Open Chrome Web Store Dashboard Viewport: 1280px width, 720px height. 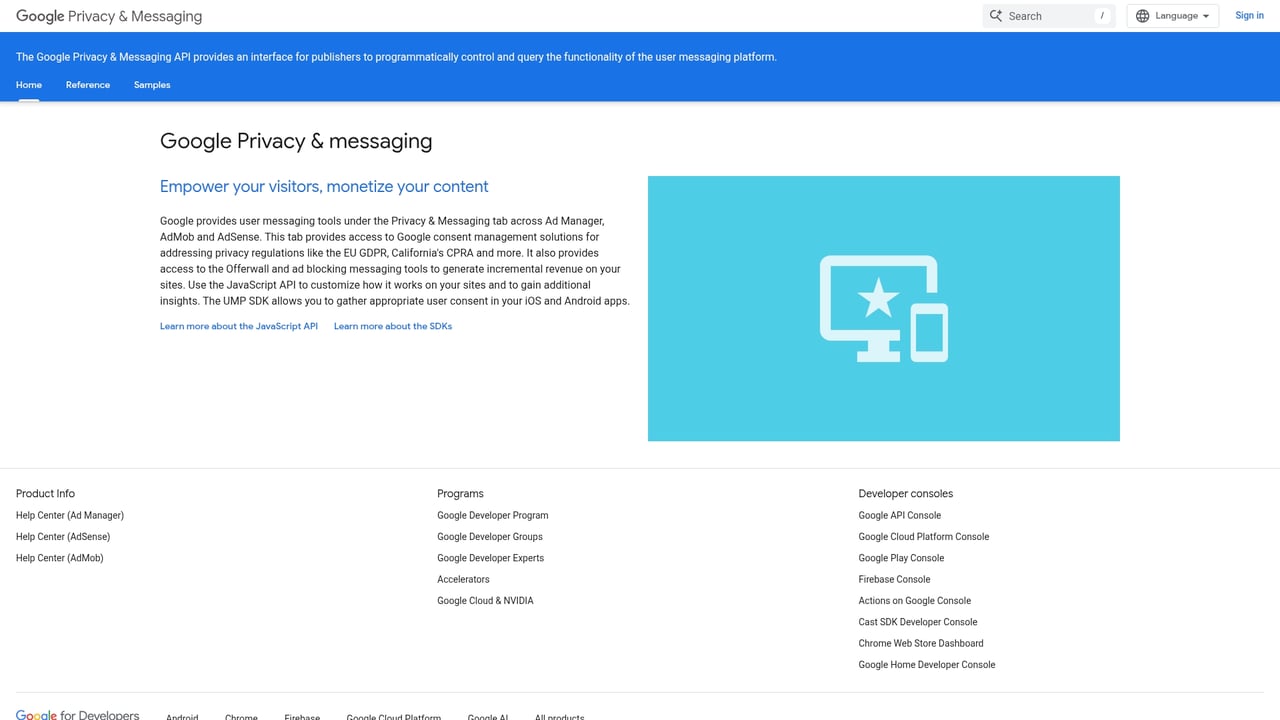[920, 643]
